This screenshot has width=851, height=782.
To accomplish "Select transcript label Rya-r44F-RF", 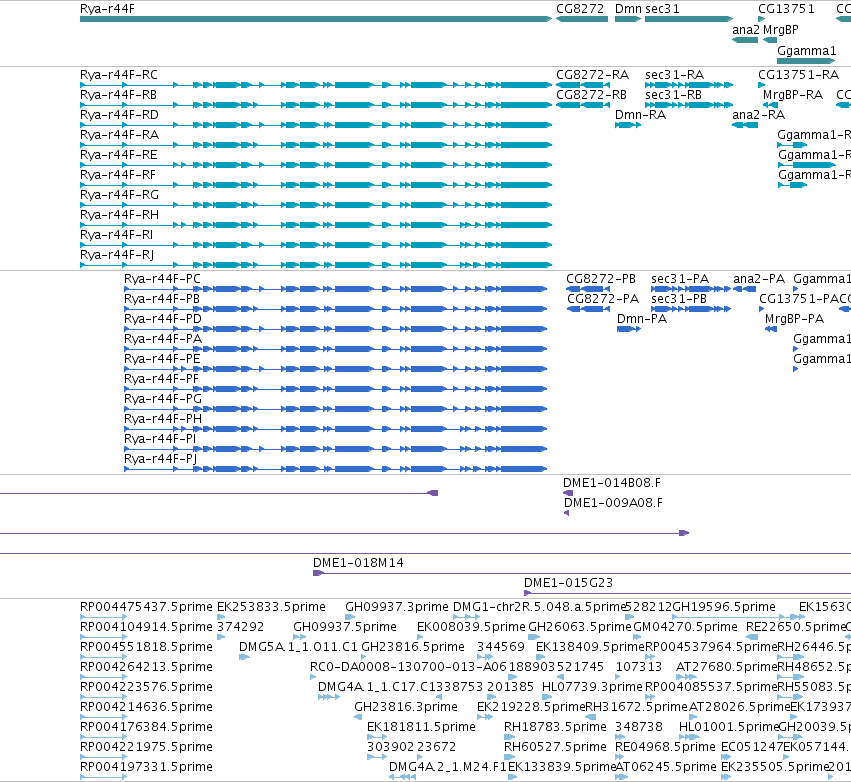I will [118, 175].
